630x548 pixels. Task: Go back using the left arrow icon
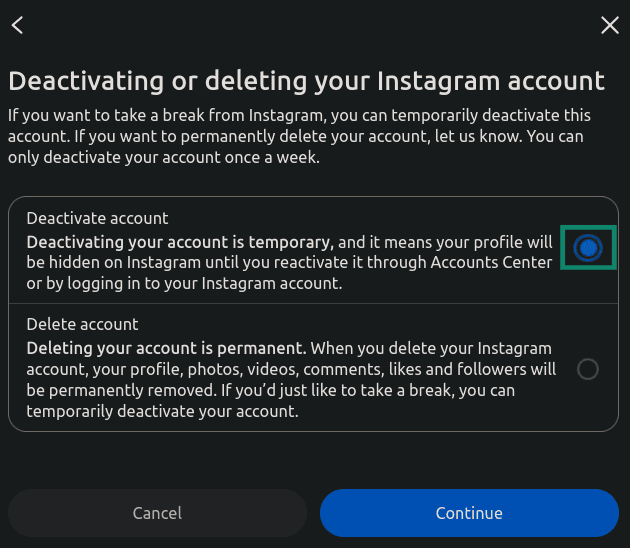tap(17, 25)
